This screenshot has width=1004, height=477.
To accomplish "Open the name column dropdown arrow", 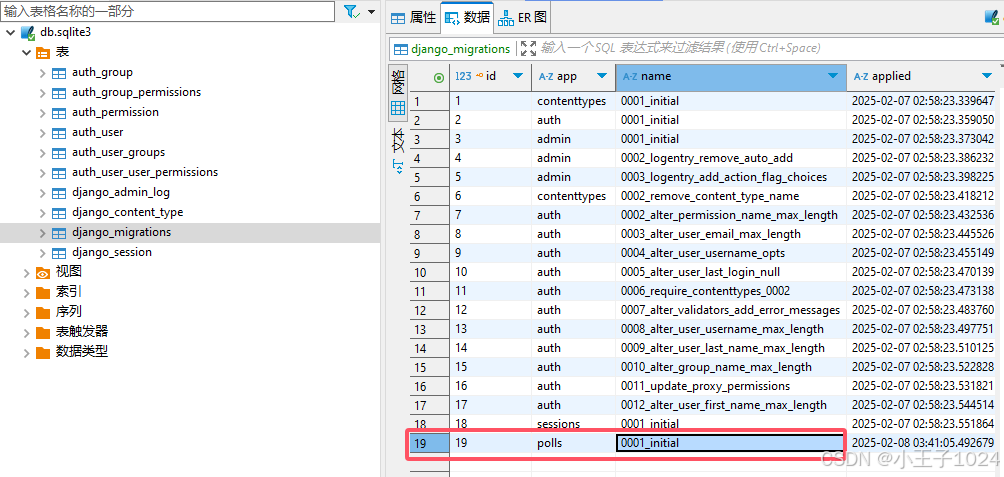I will pos(832,76).
